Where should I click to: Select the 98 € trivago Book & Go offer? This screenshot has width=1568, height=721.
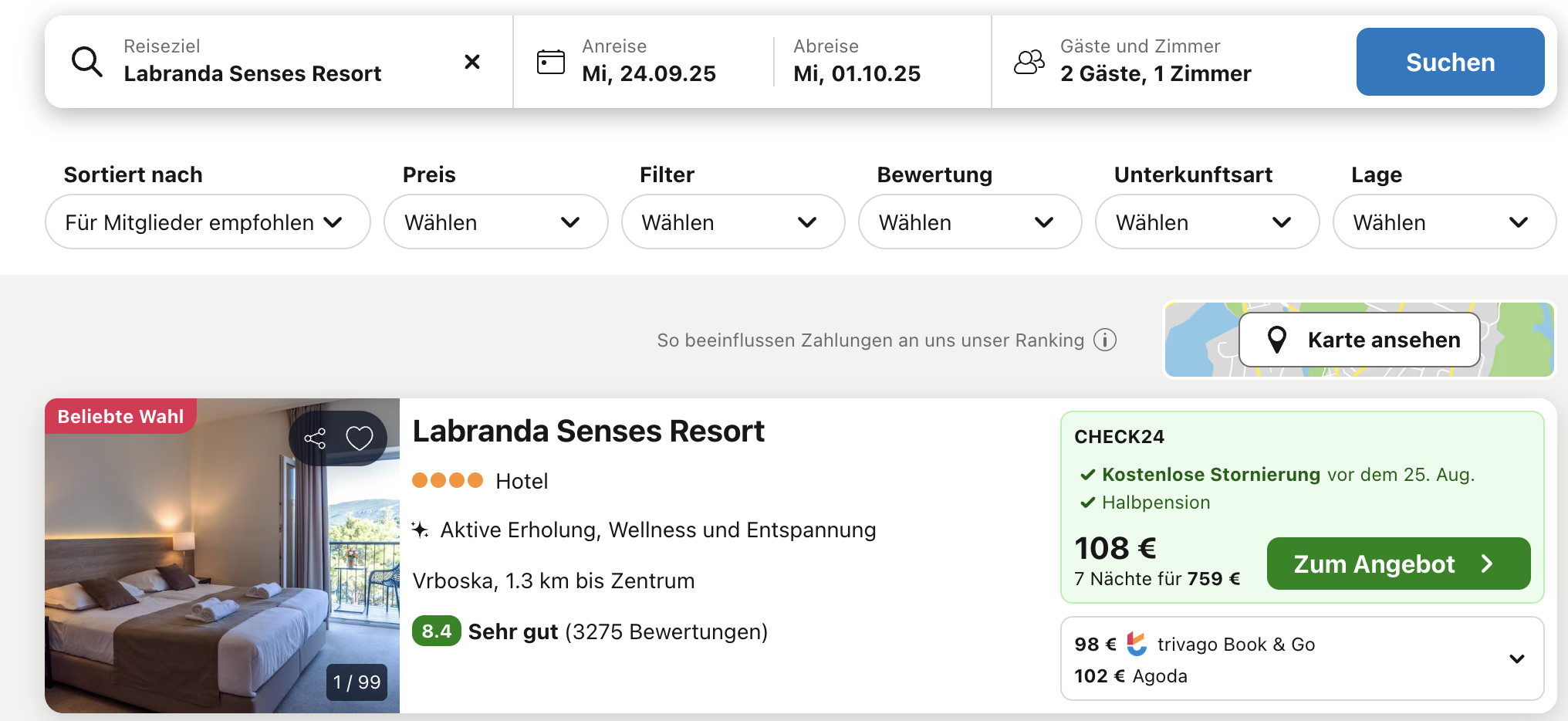1195,644
